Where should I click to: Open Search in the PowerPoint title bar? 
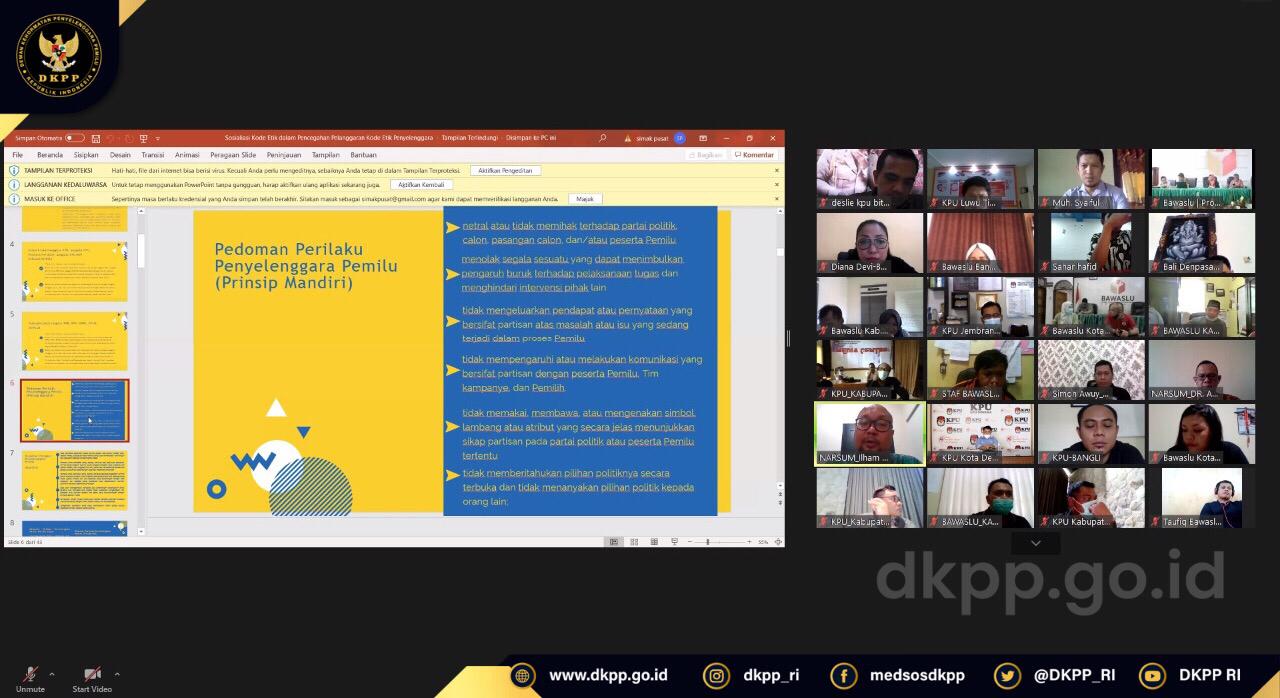tap(601, 138)
